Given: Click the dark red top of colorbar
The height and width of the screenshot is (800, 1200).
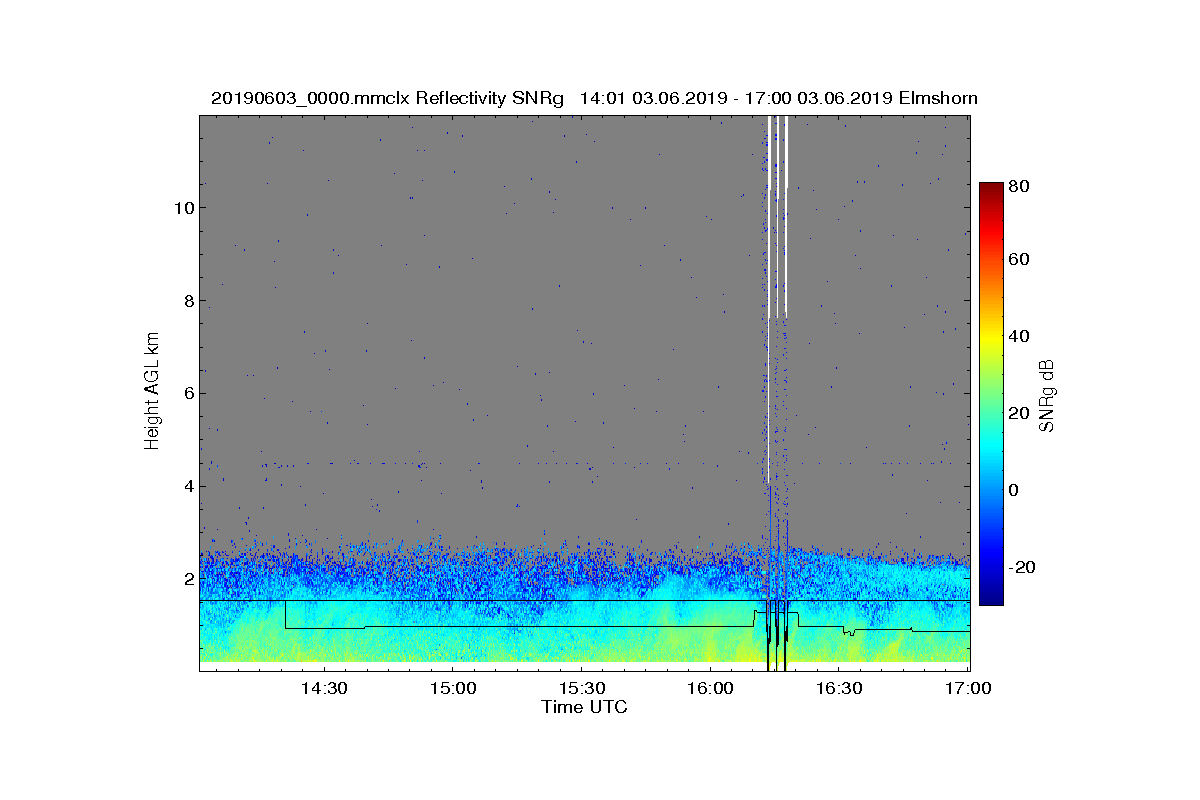Looking at the screenshot, I should 991,190.
